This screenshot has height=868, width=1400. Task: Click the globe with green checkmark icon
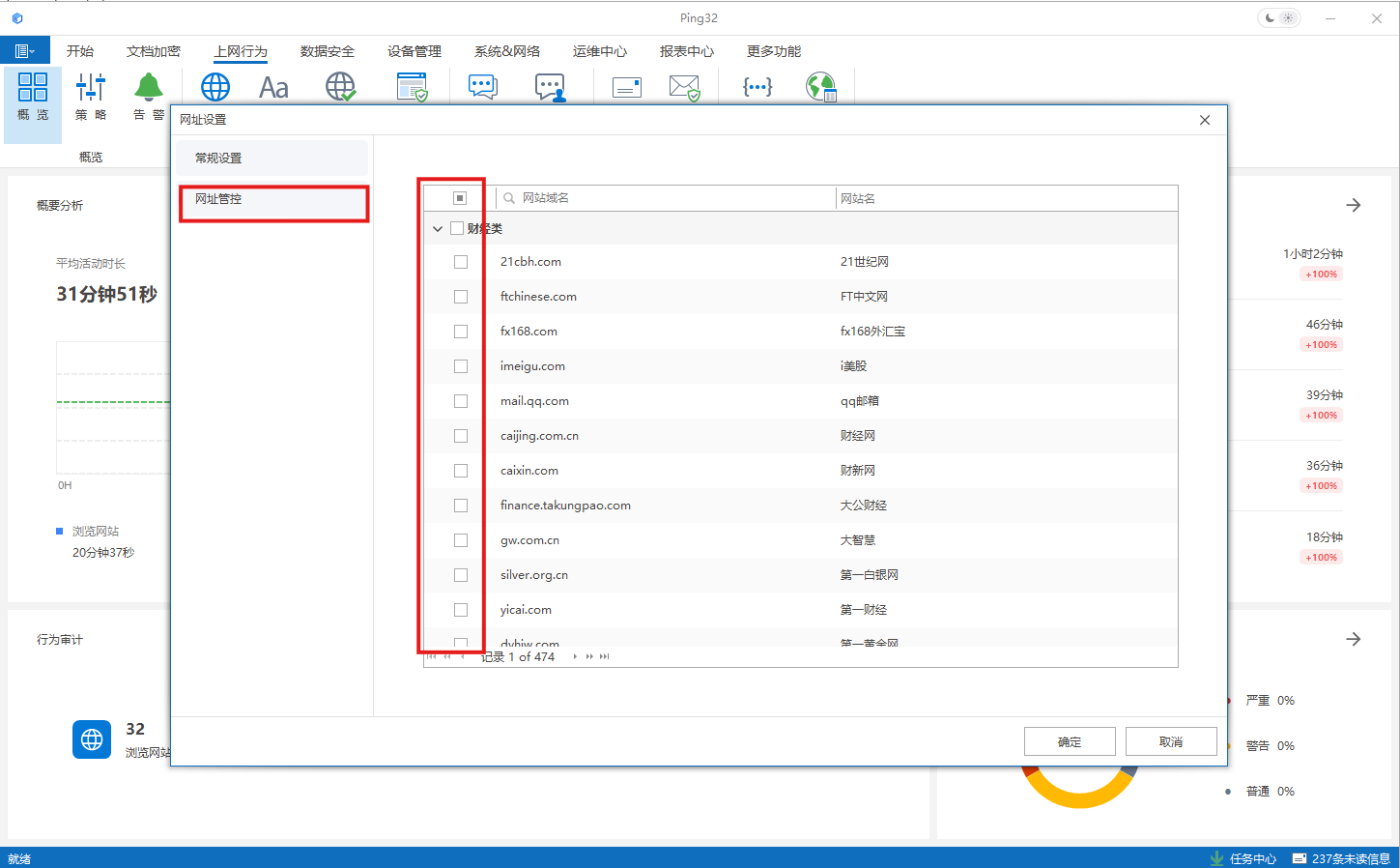click(x=340, y=87)
